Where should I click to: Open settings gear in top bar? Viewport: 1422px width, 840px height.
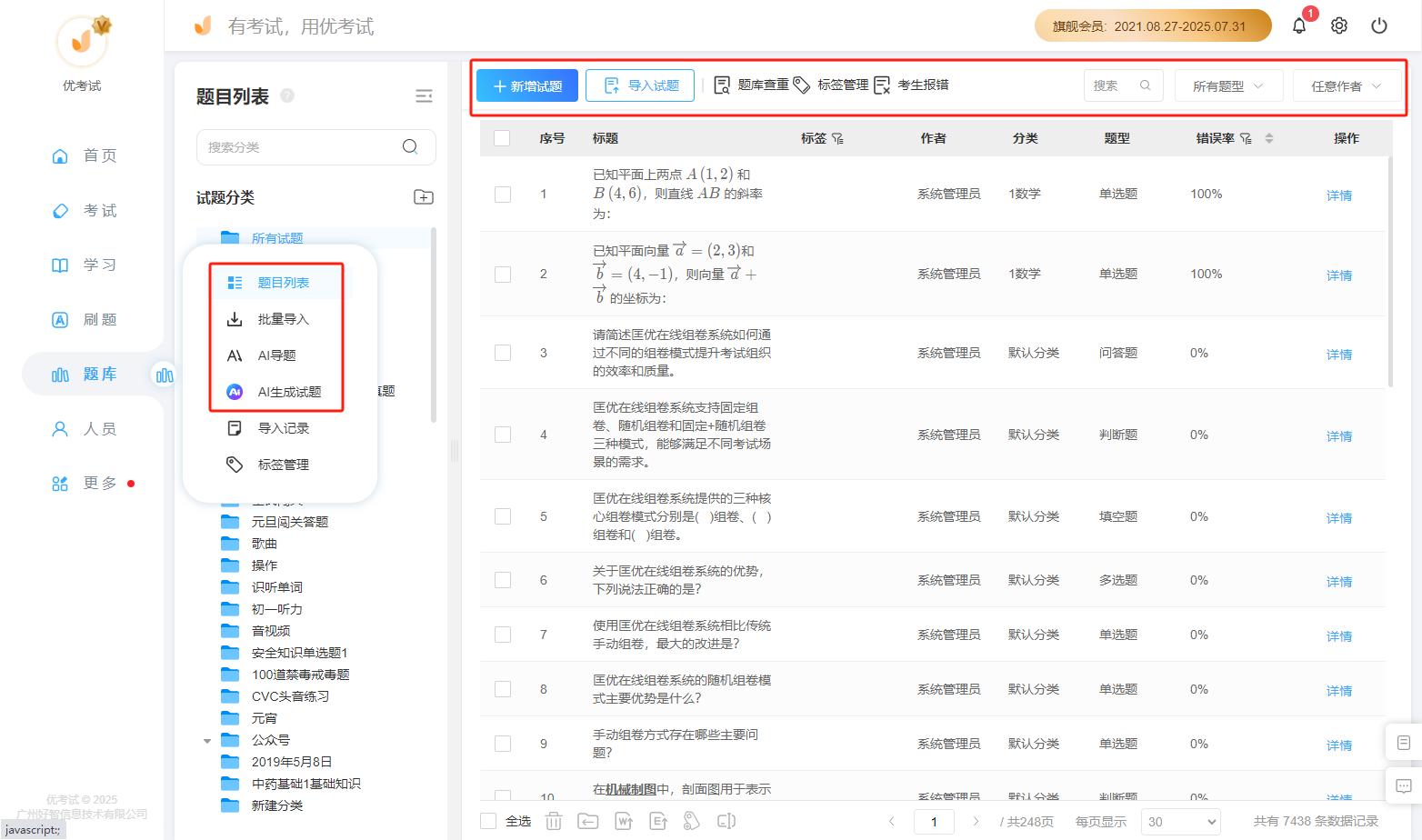[x=1339, y=25]
